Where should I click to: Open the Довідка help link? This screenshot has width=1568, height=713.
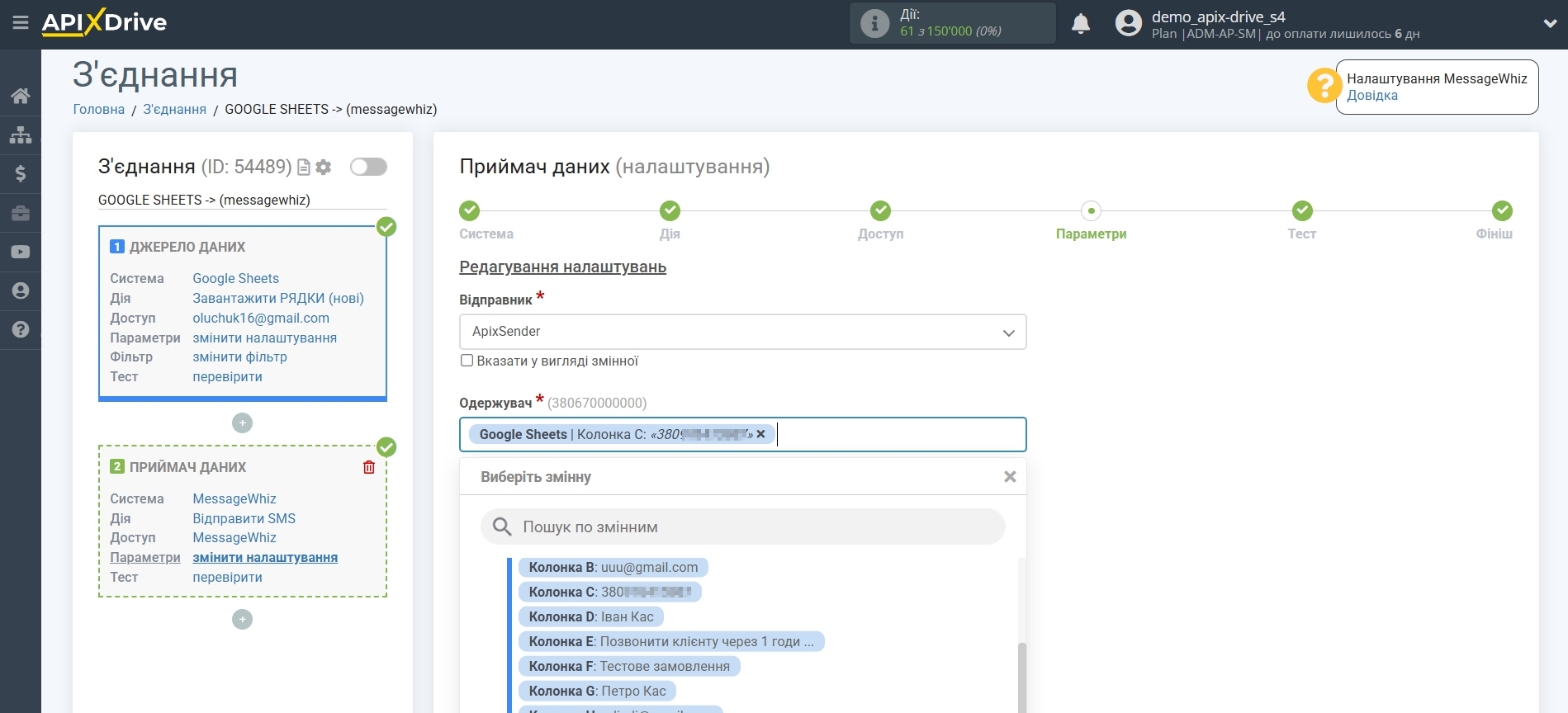(1372, 95)
